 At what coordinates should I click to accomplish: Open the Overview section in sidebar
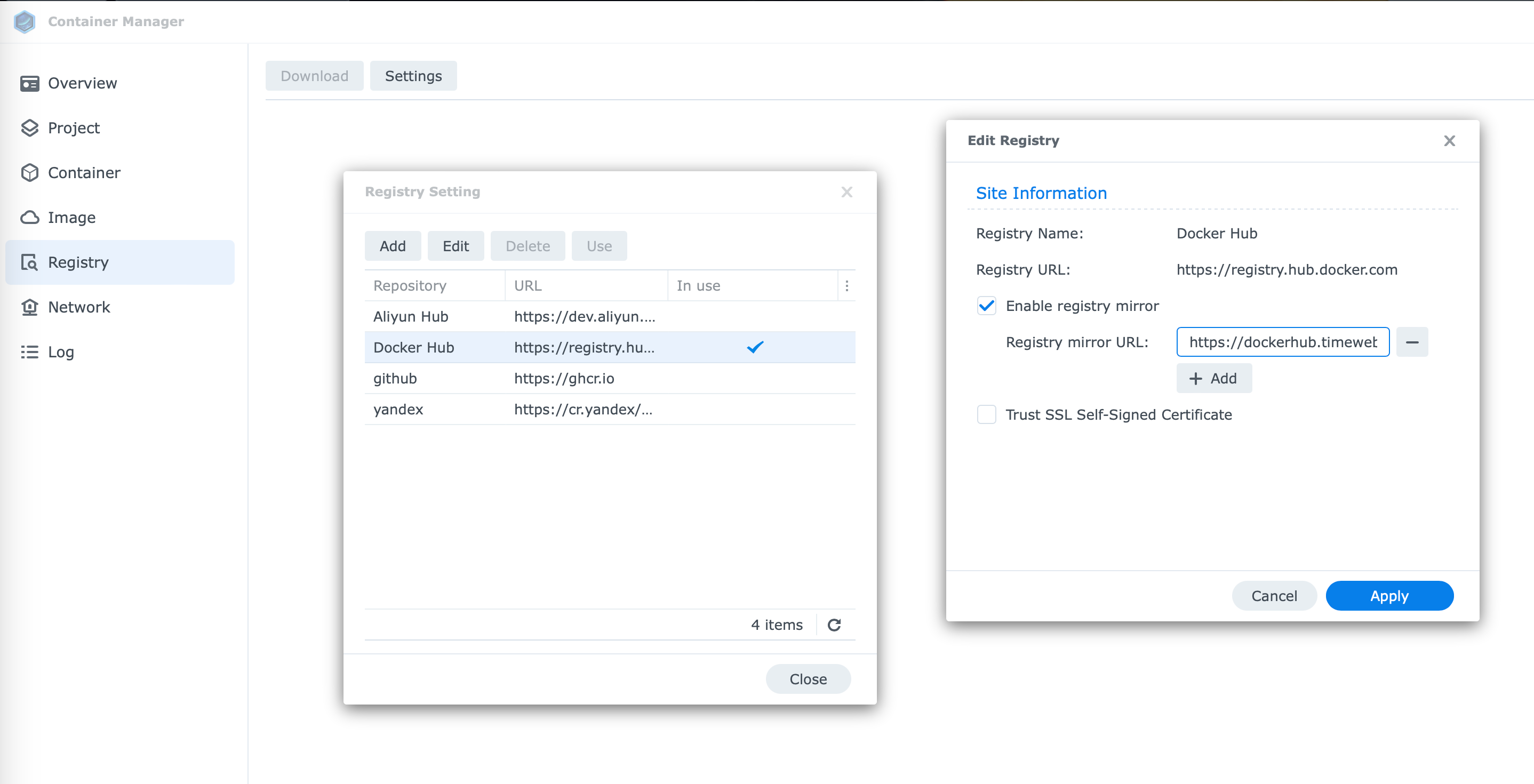pyautogui.click(x=82, y=83)
